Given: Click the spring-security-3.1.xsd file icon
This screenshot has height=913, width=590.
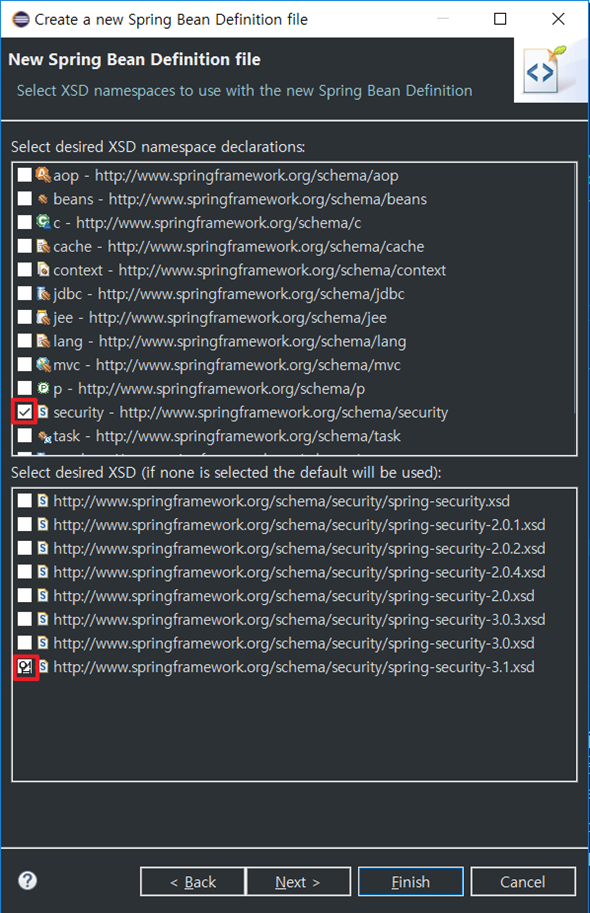Looking at the screenshot, I should [x=43, y=667].
